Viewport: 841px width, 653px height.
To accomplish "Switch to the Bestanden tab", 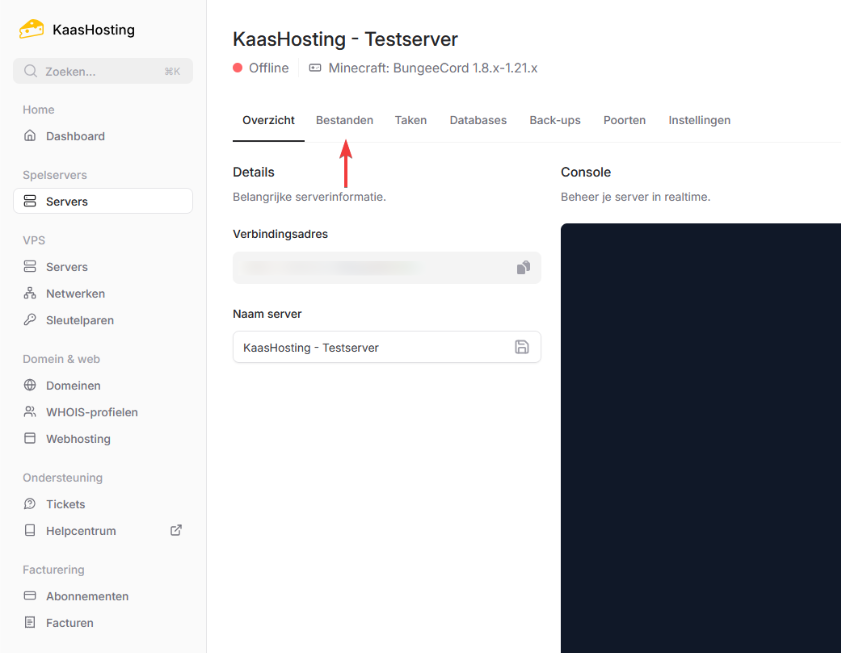I will (344, 120).
